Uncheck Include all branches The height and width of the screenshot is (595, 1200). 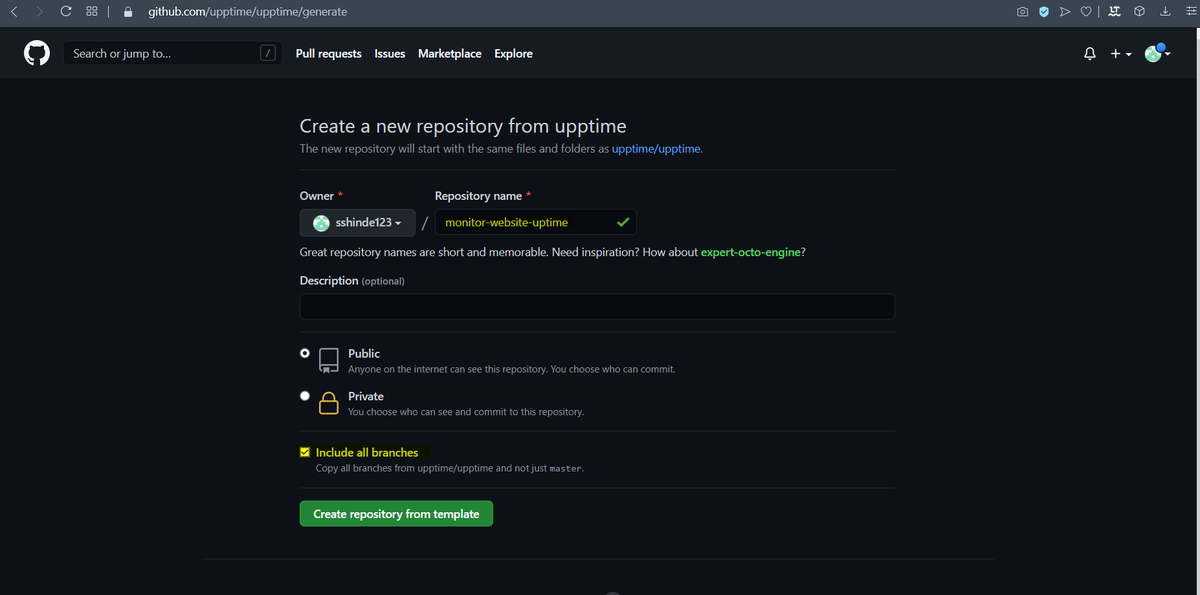coord(305,452)
